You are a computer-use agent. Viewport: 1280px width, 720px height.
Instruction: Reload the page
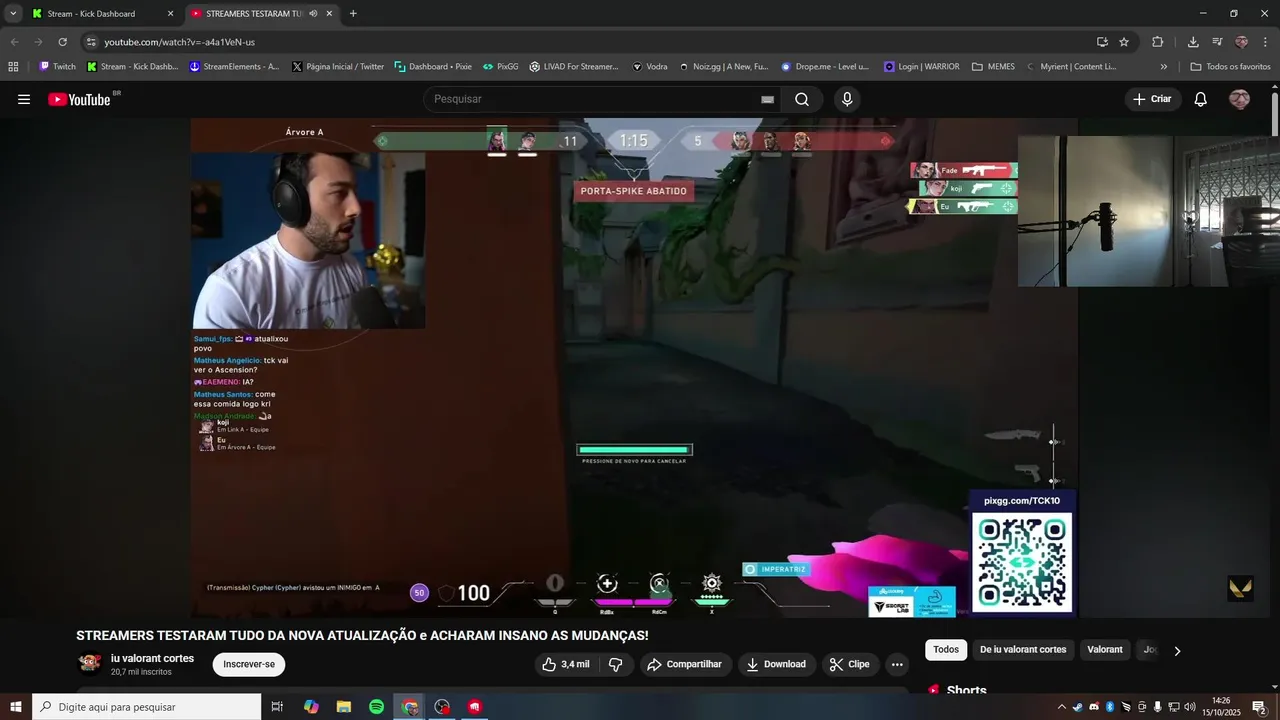pos(62,42)
